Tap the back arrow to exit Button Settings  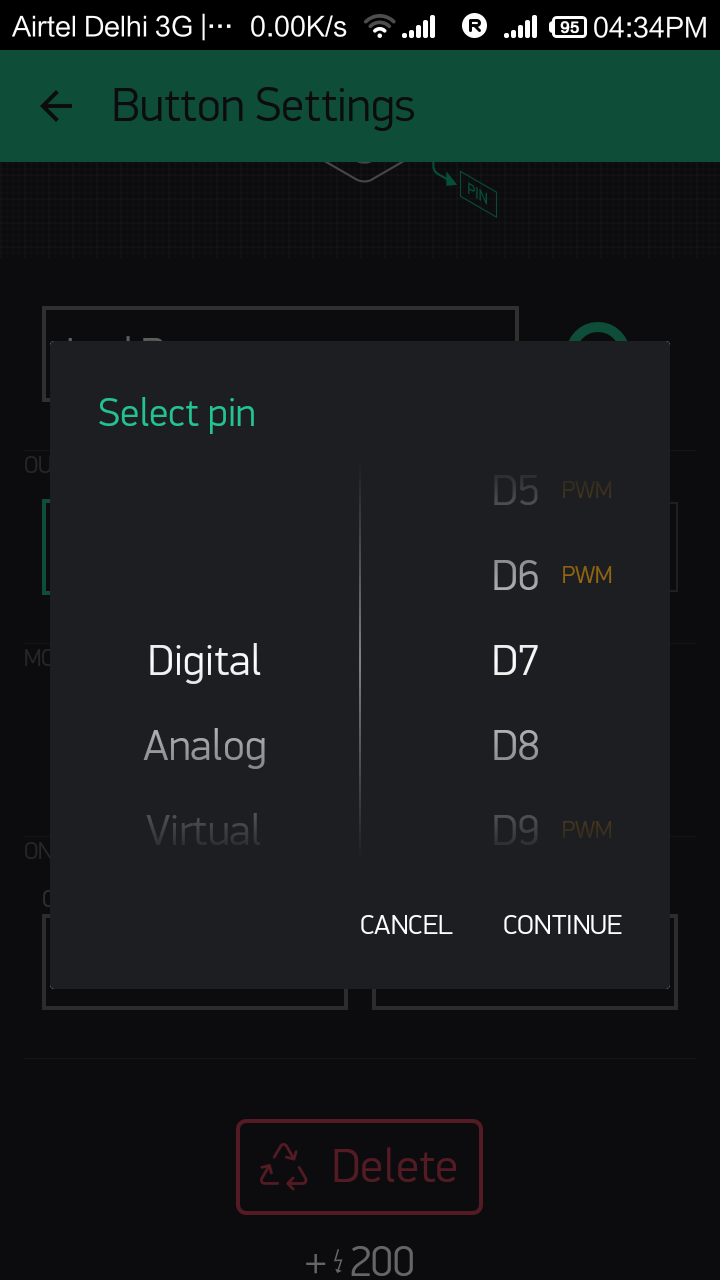55,105
